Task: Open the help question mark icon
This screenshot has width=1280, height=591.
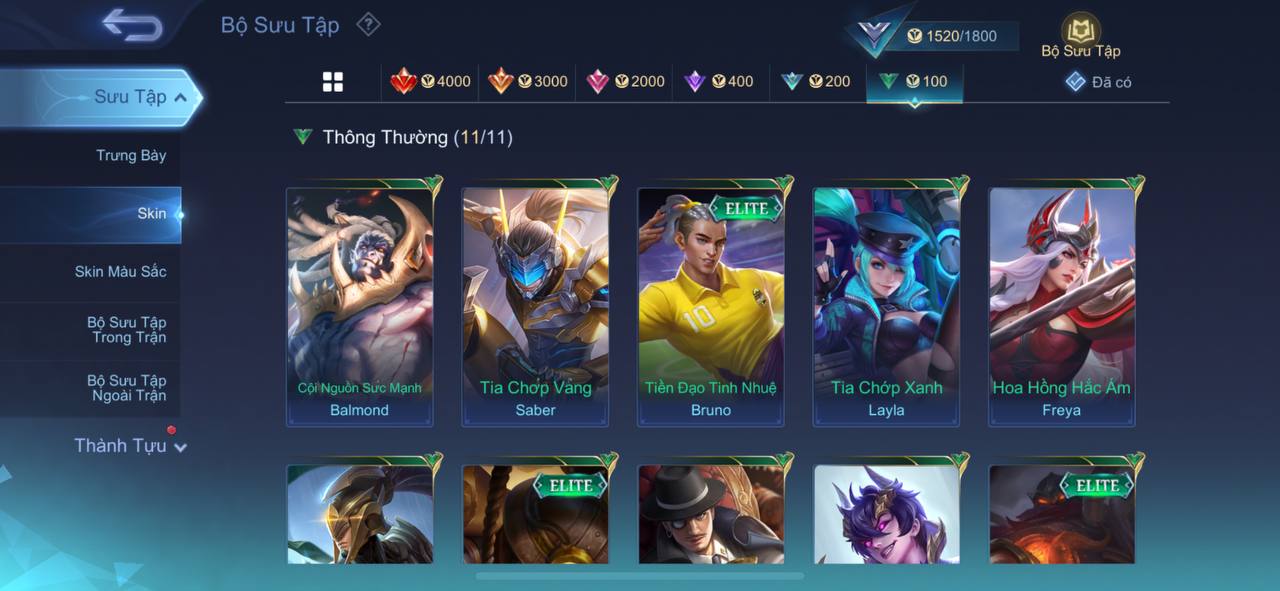Action: pyautogui.click(x=369, y=24)
